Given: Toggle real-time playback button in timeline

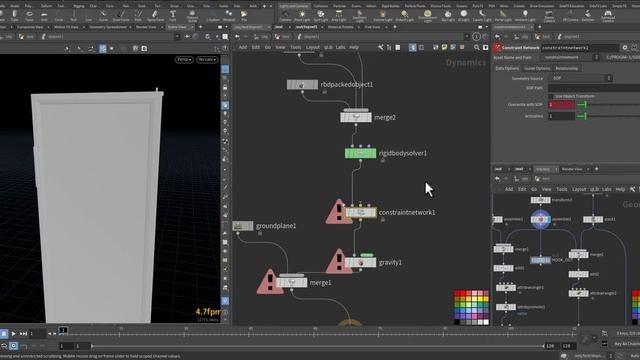Looking at the screenshot, I should click(13, 346).
